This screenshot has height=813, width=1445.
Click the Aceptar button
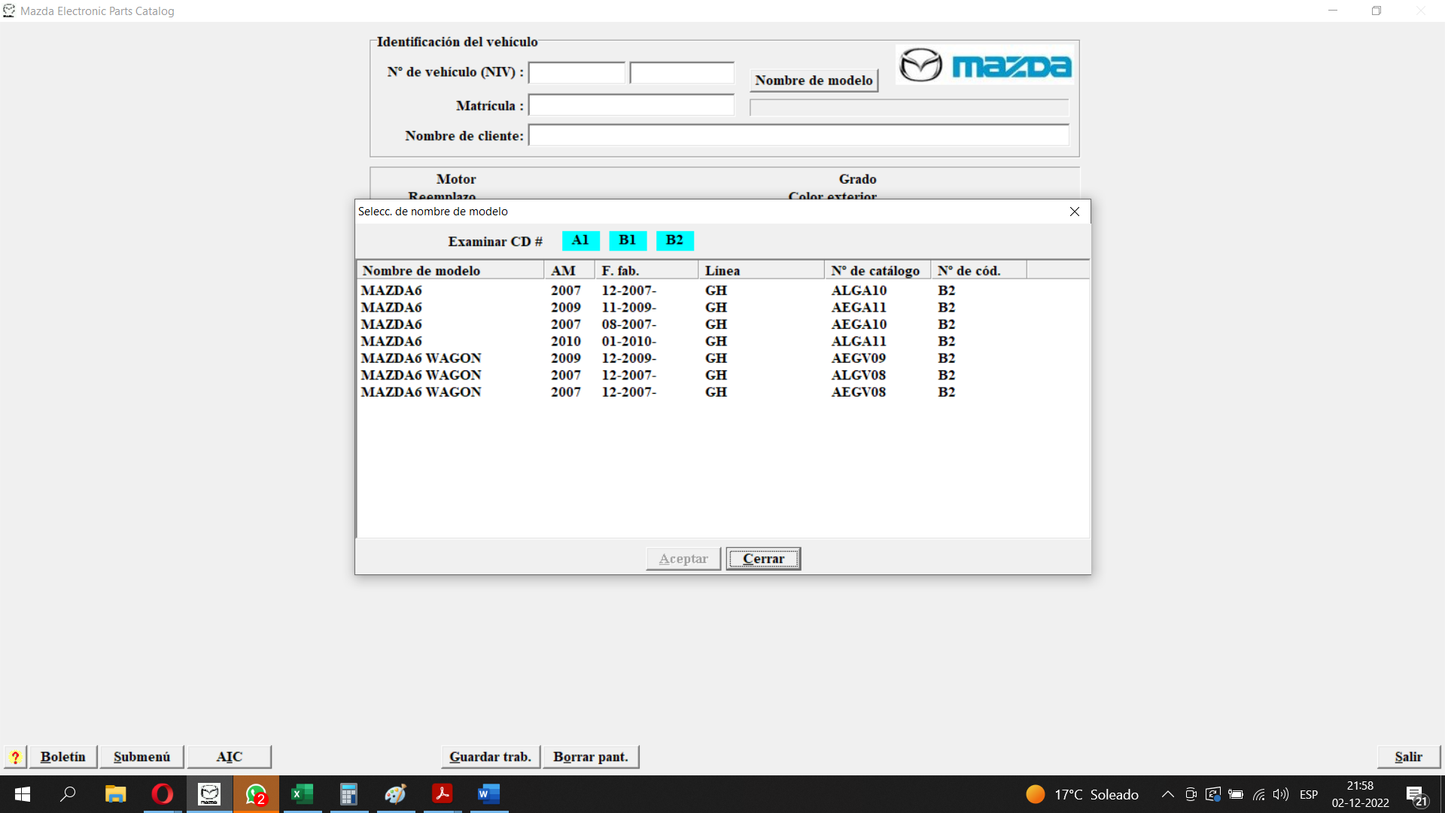tap(684, 559)
